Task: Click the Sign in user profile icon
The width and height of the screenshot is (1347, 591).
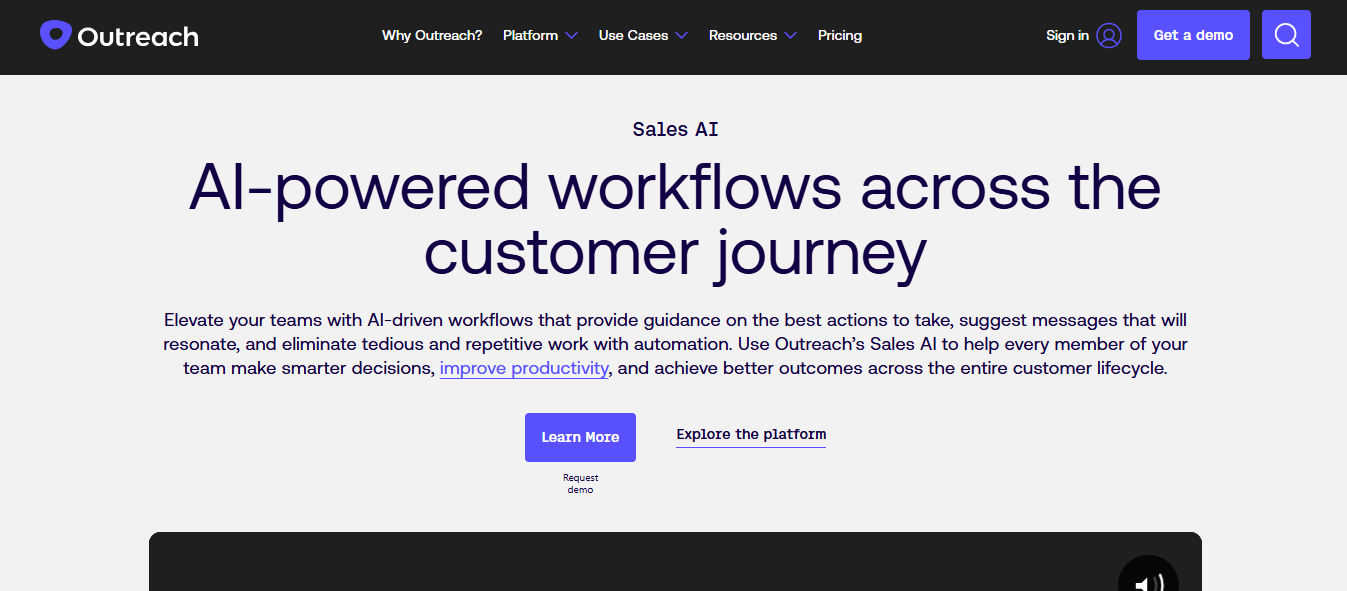Action: (x=1110, y=35)
